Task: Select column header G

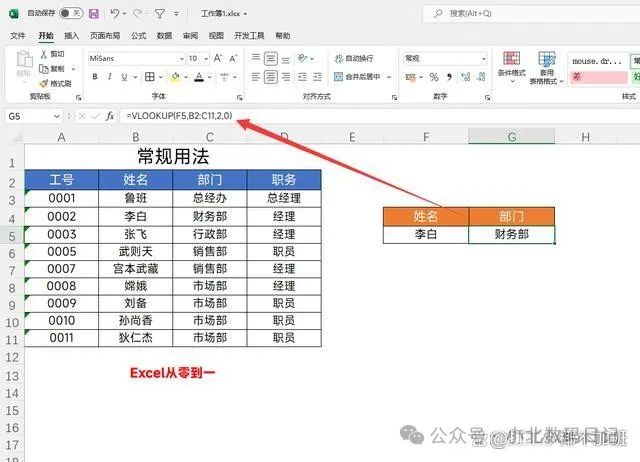Action: [511, 137]
